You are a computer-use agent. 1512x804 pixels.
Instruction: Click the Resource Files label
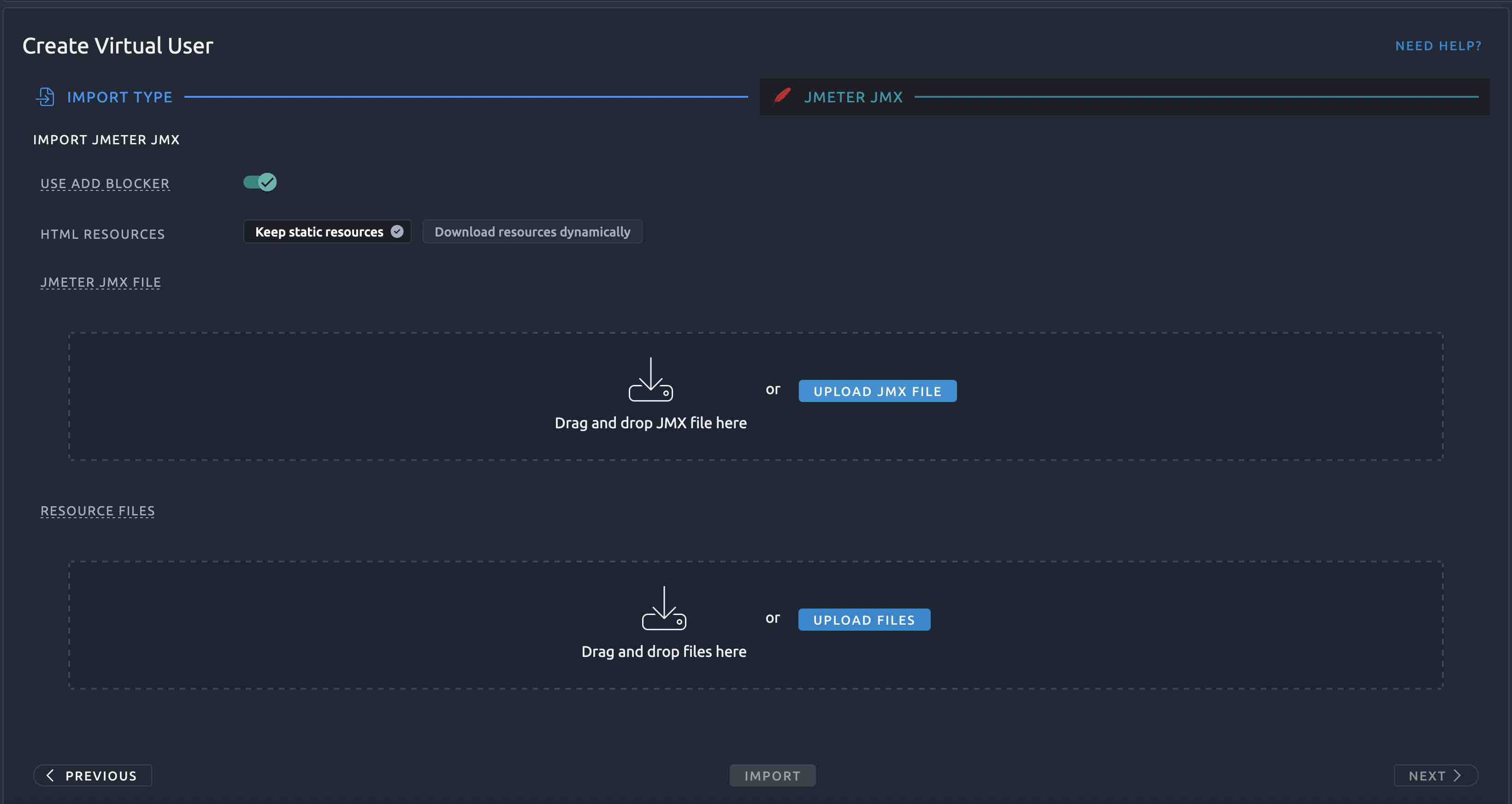[x=97, y=511]
